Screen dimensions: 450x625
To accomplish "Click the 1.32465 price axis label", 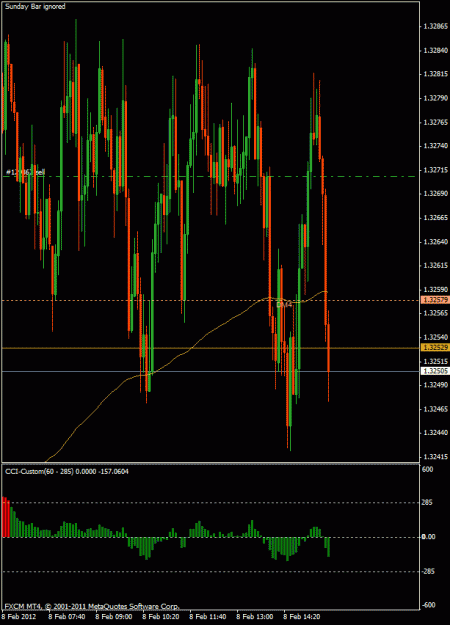I will (x=436, y=409).
